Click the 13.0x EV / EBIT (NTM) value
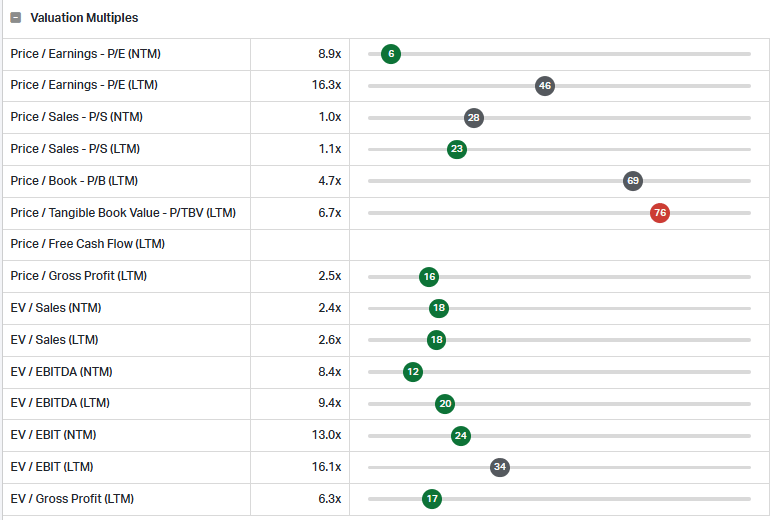 pyautogui.click(x=327, y=435)
